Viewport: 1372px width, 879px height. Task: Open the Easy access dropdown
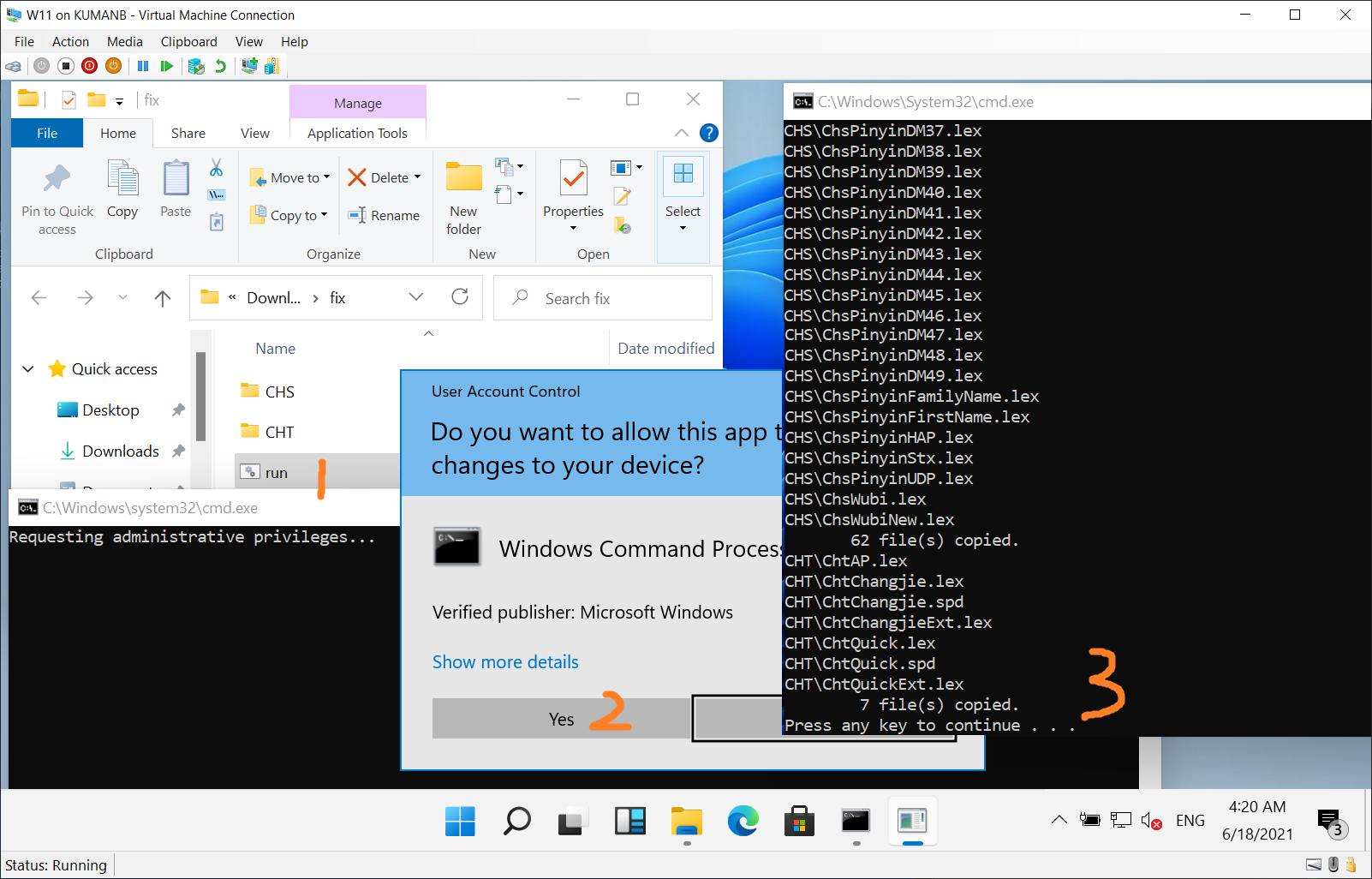coord(519,194)
